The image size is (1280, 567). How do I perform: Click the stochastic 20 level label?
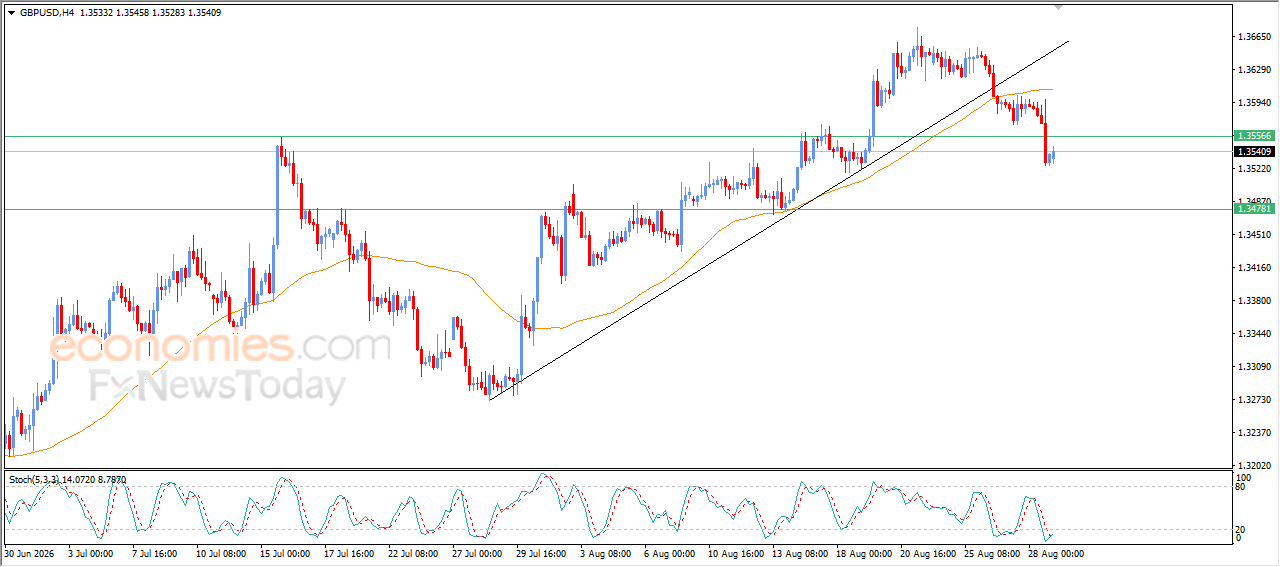(1242, 529)
